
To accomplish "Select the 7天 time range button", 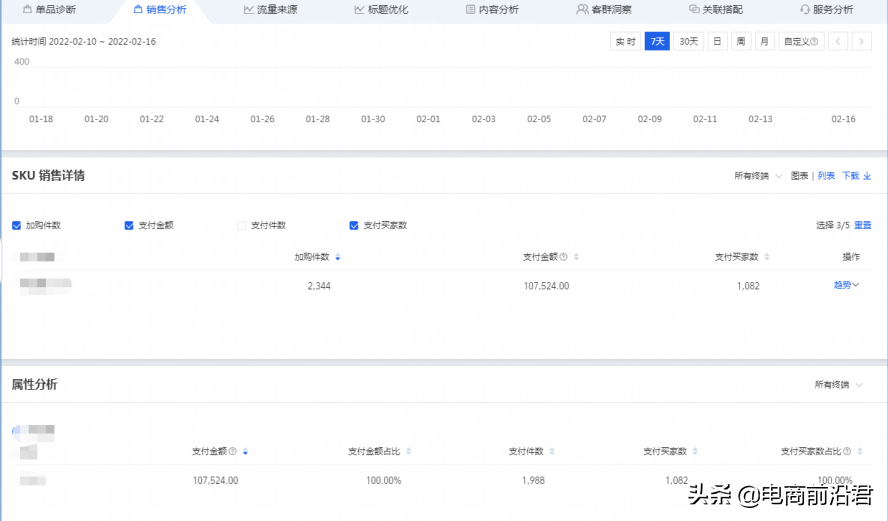I will click(657, 41).
